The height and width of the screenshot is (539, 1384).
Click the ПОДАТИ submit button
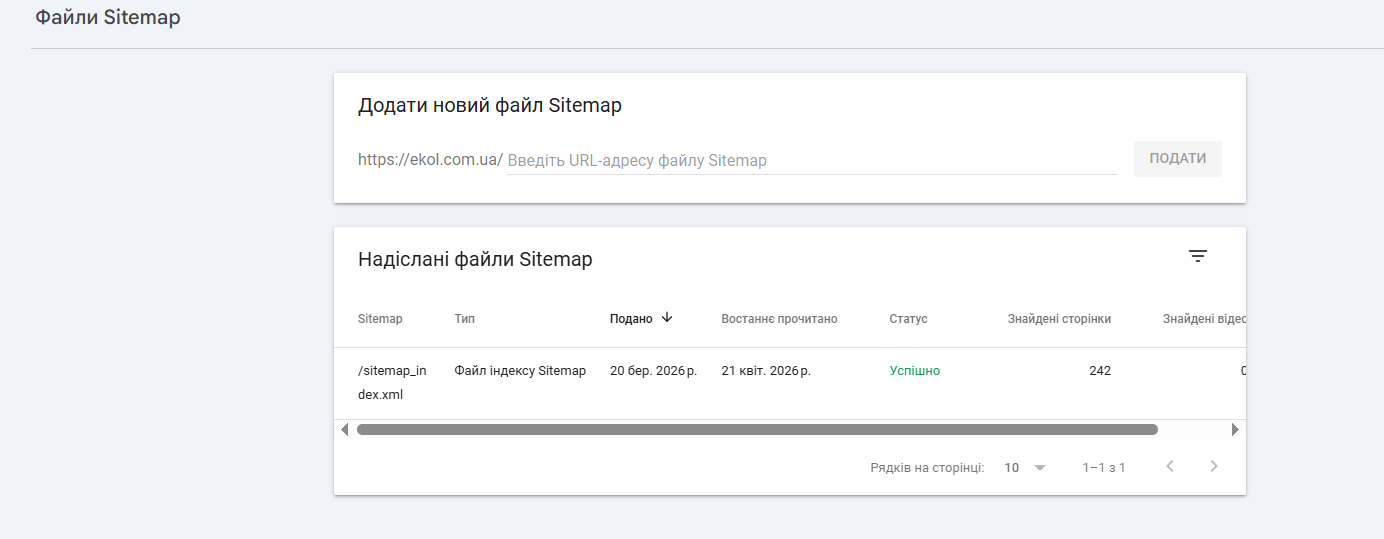[1177, 159]
